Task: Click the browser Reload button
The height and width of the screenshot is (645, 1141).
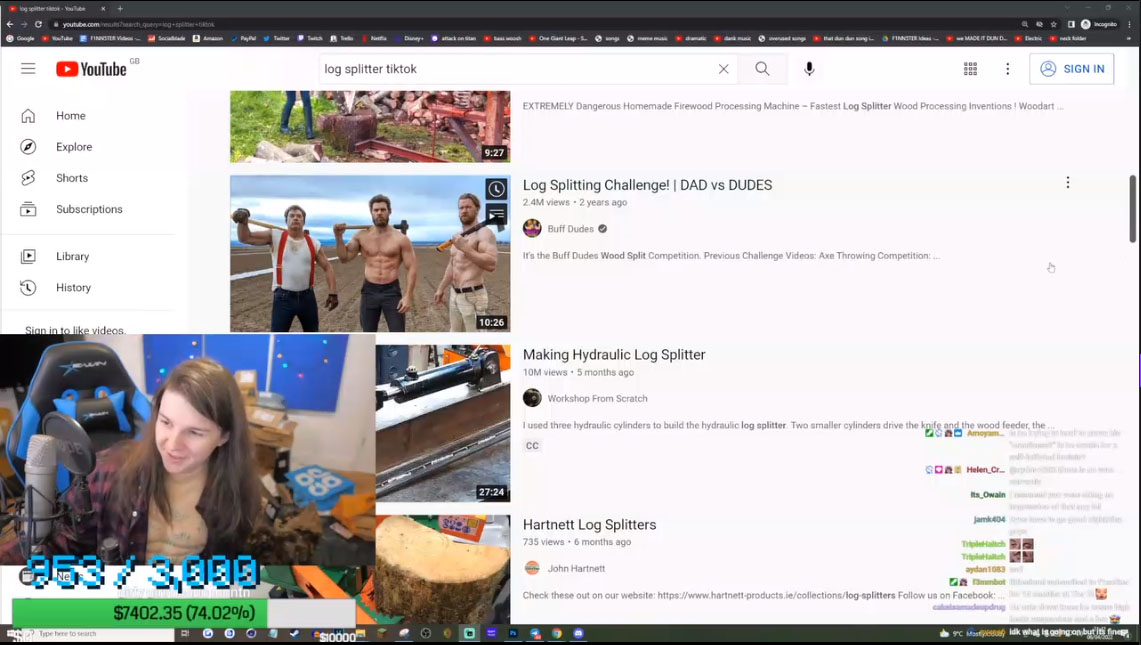Action: tap(38, 24)
